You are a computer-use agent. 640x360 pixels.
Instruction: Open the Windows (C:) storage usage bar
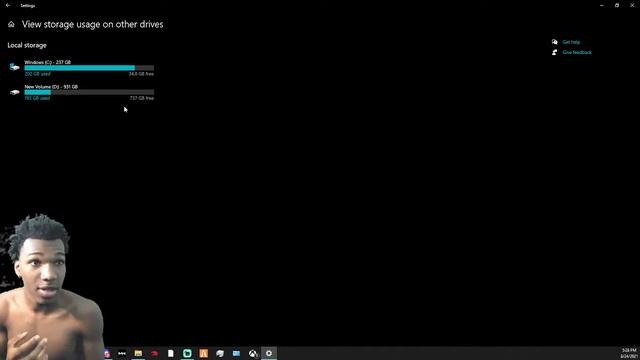(x=89, y=68)
